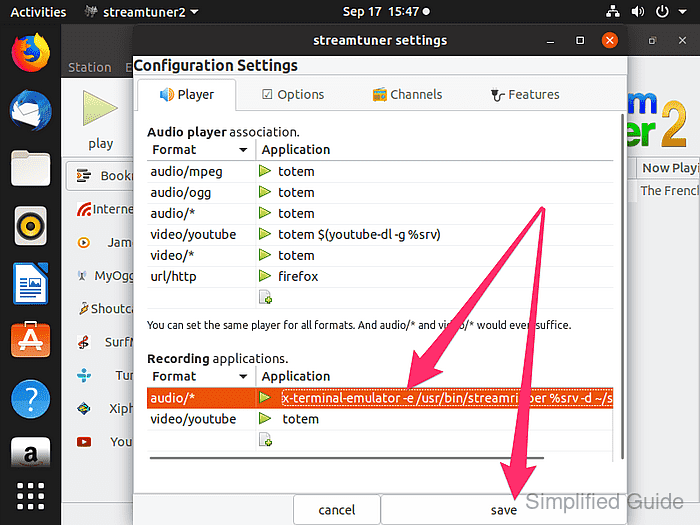Switch to the Channels tab

[407, 95]
